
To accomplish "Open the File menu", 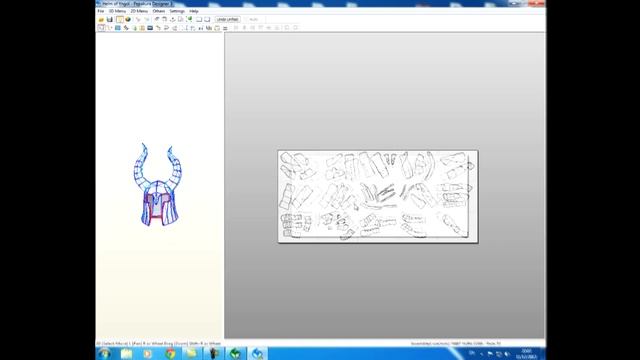I will tap(100, 11).
